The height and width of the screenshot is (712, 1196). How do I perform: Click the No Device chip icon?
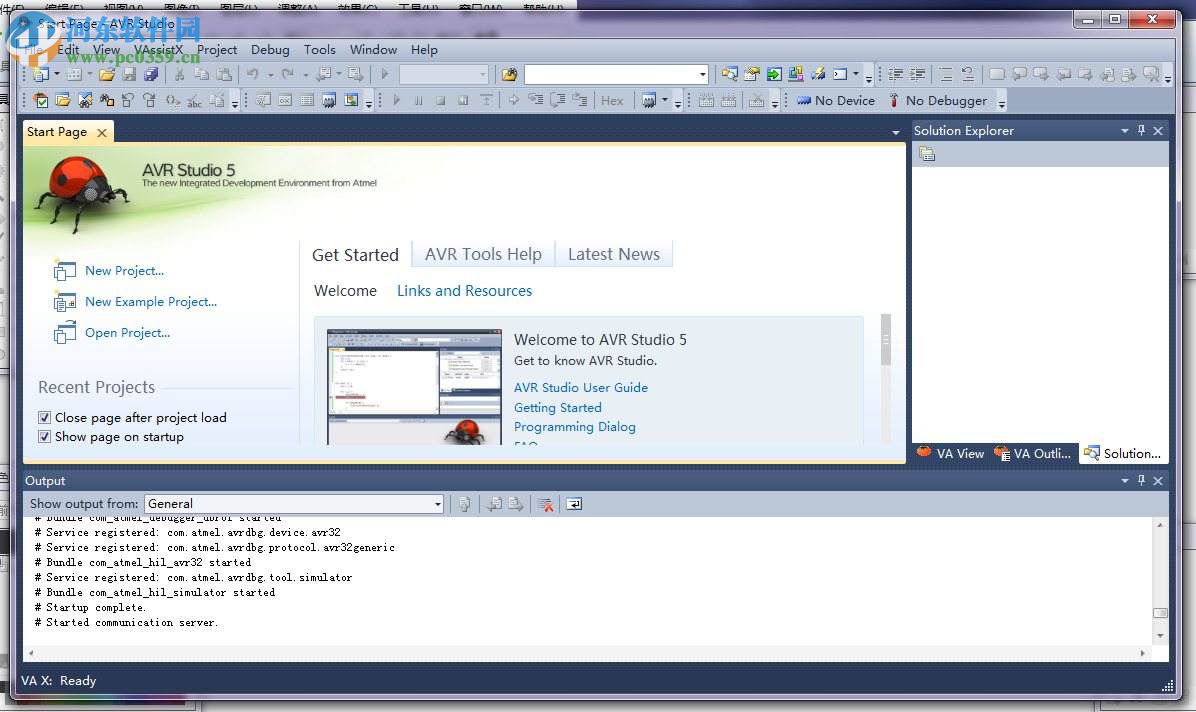(803, 100)
